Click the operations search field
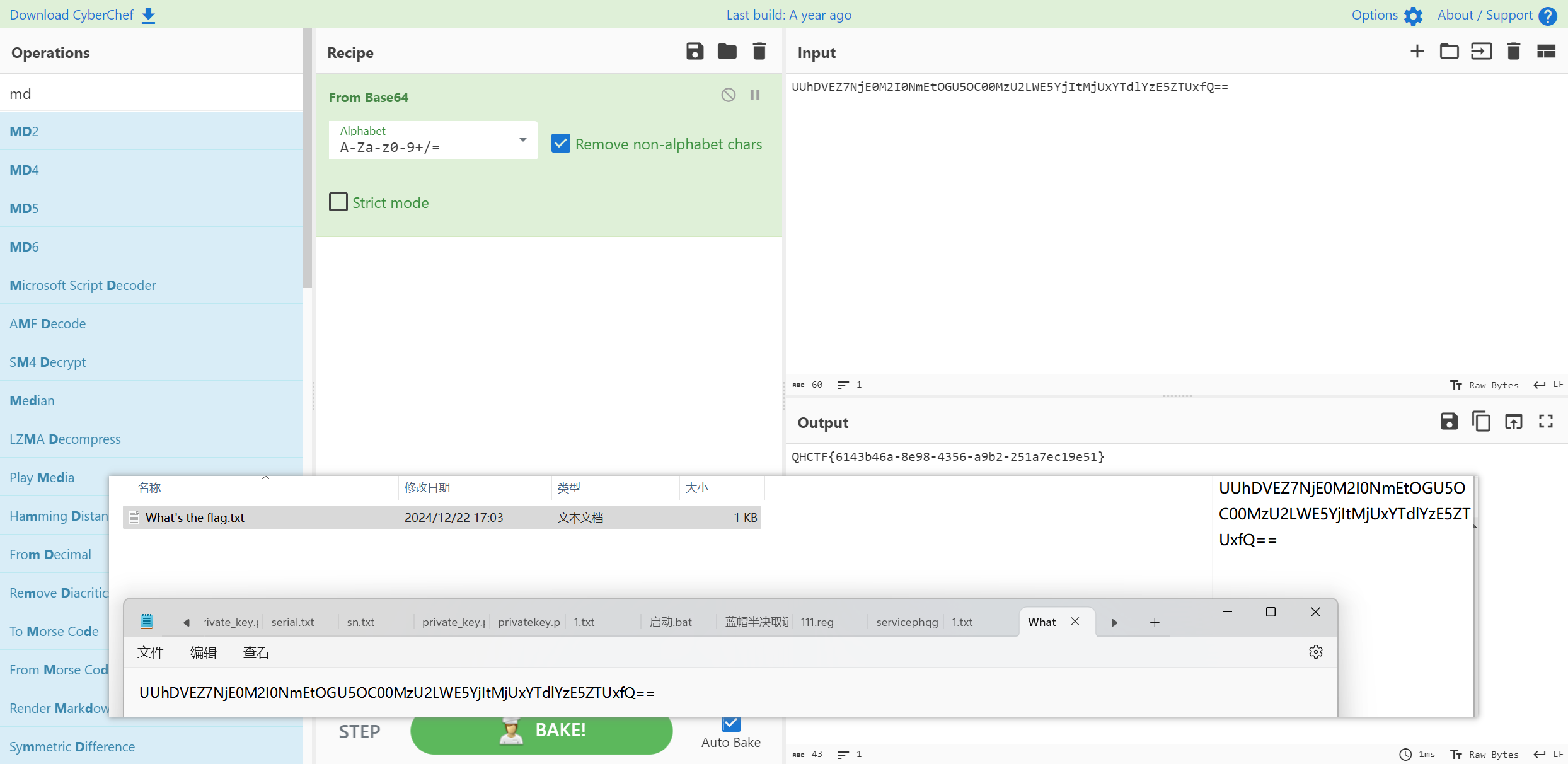 [x=151, y=93]
